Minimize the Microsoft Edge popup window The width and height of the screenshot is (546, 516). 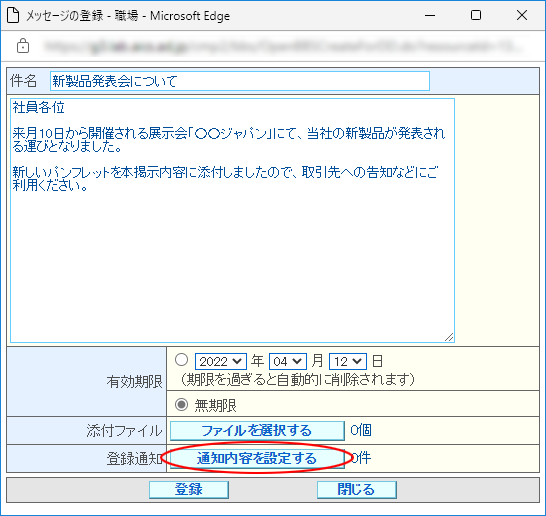coord(430,15)
